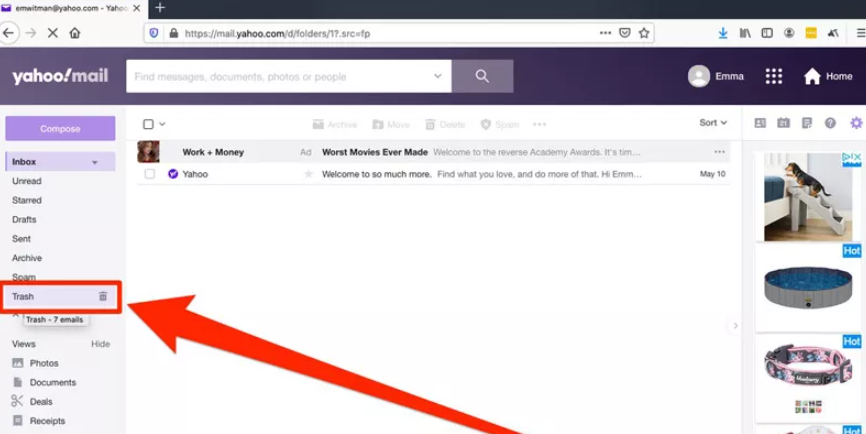Star the Yahoo welcome email
This screenshot has height=434, width=866.
[309, 174]
